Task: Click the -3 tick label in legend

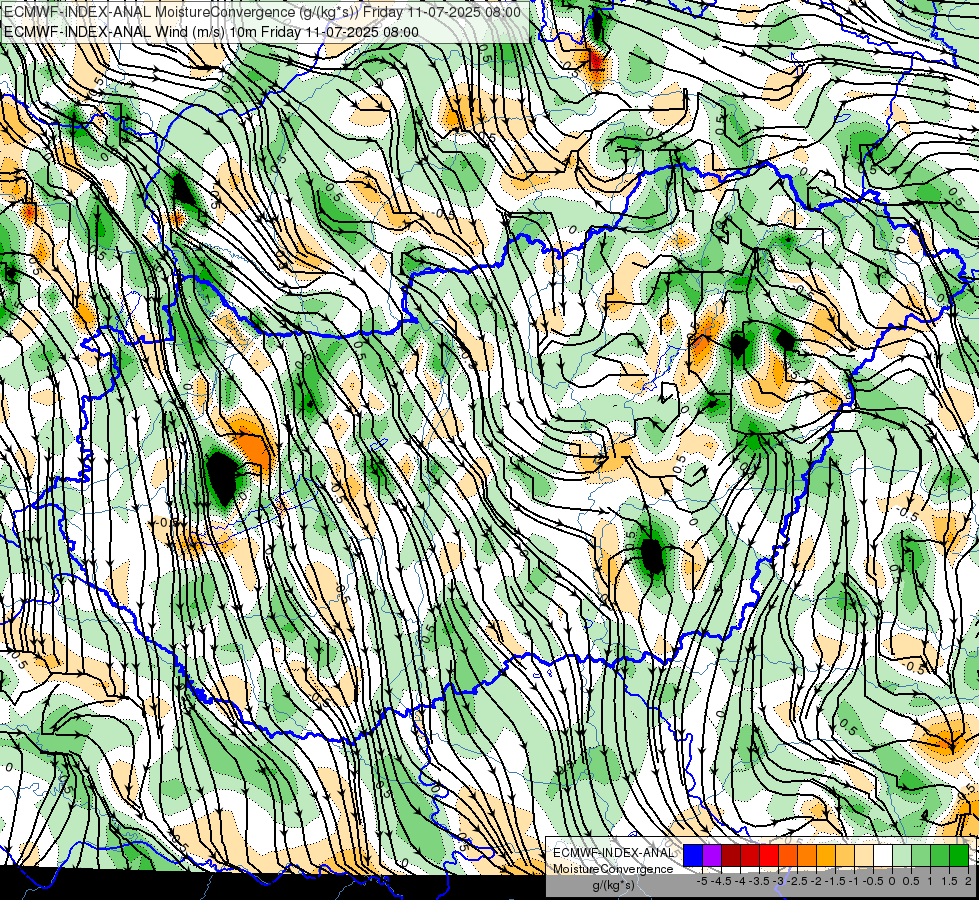Action: 779,881
